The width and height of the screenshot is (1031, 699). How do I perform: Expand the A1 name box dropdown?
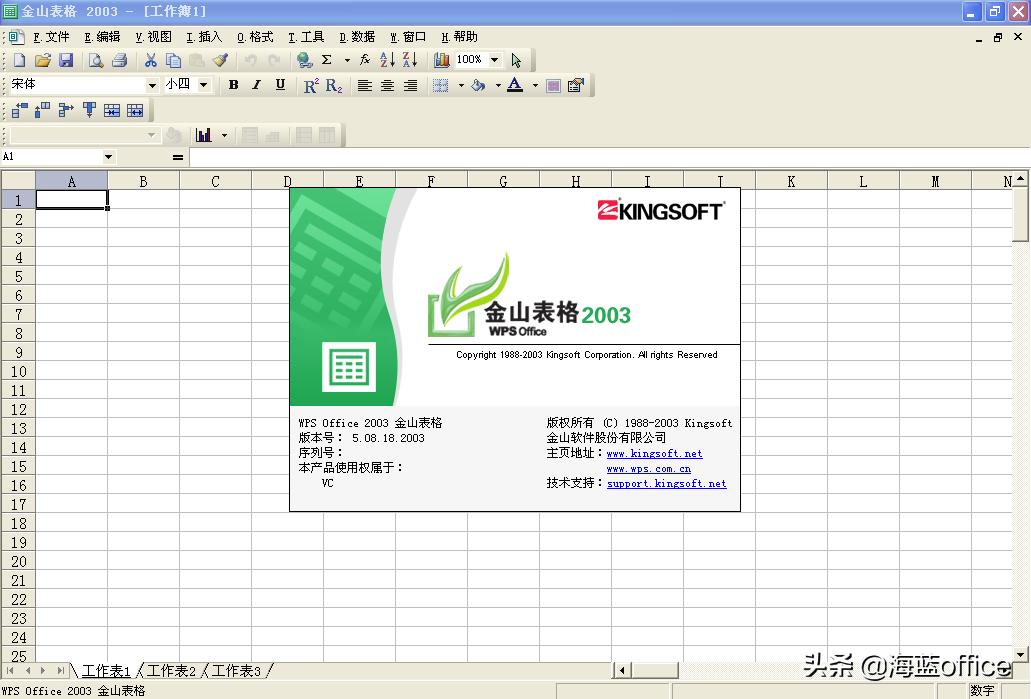pyautogui.click(x=108, y=157)
